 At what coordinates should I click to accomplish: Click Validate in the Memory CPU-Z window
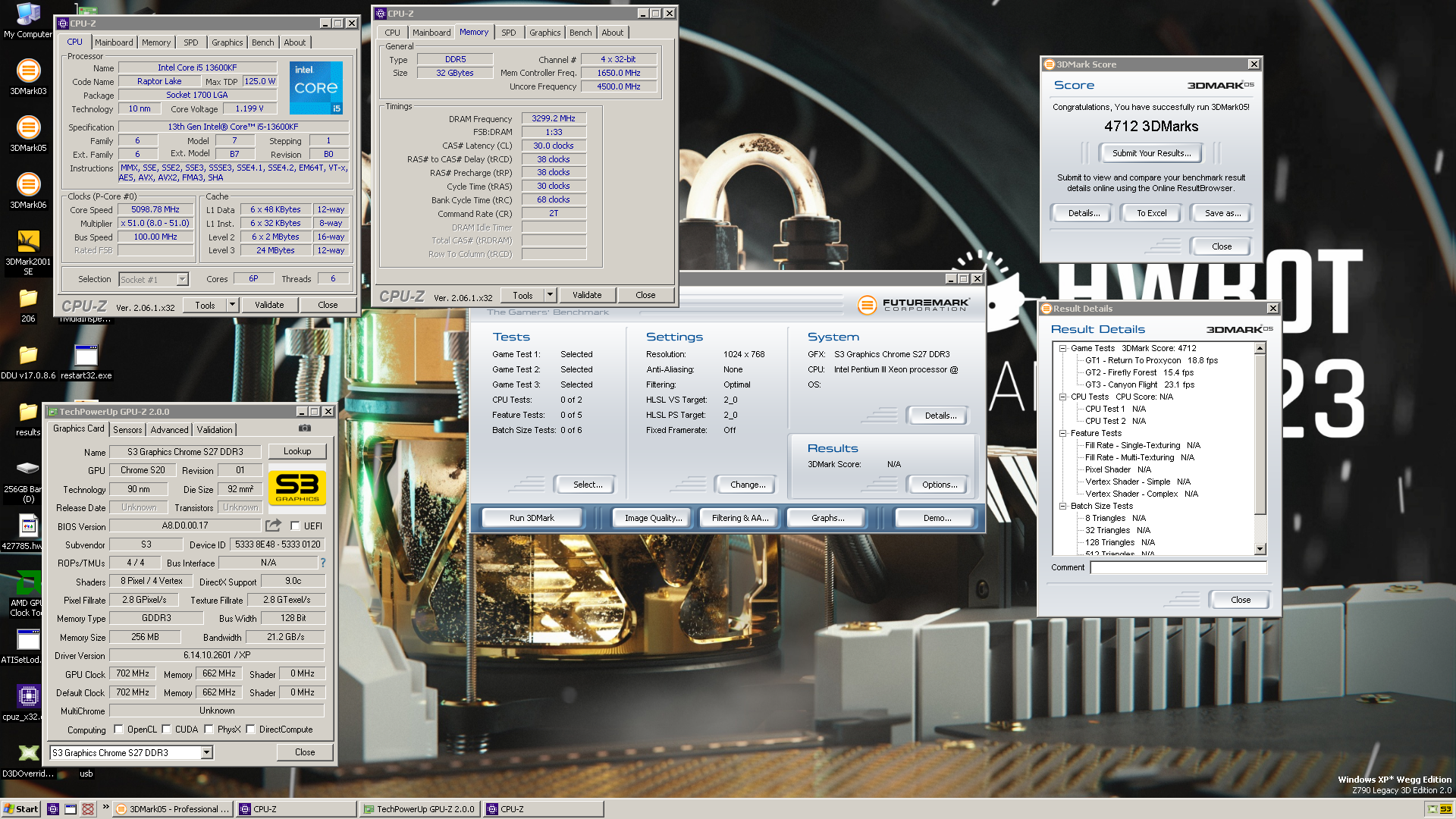tap(587, 295)
